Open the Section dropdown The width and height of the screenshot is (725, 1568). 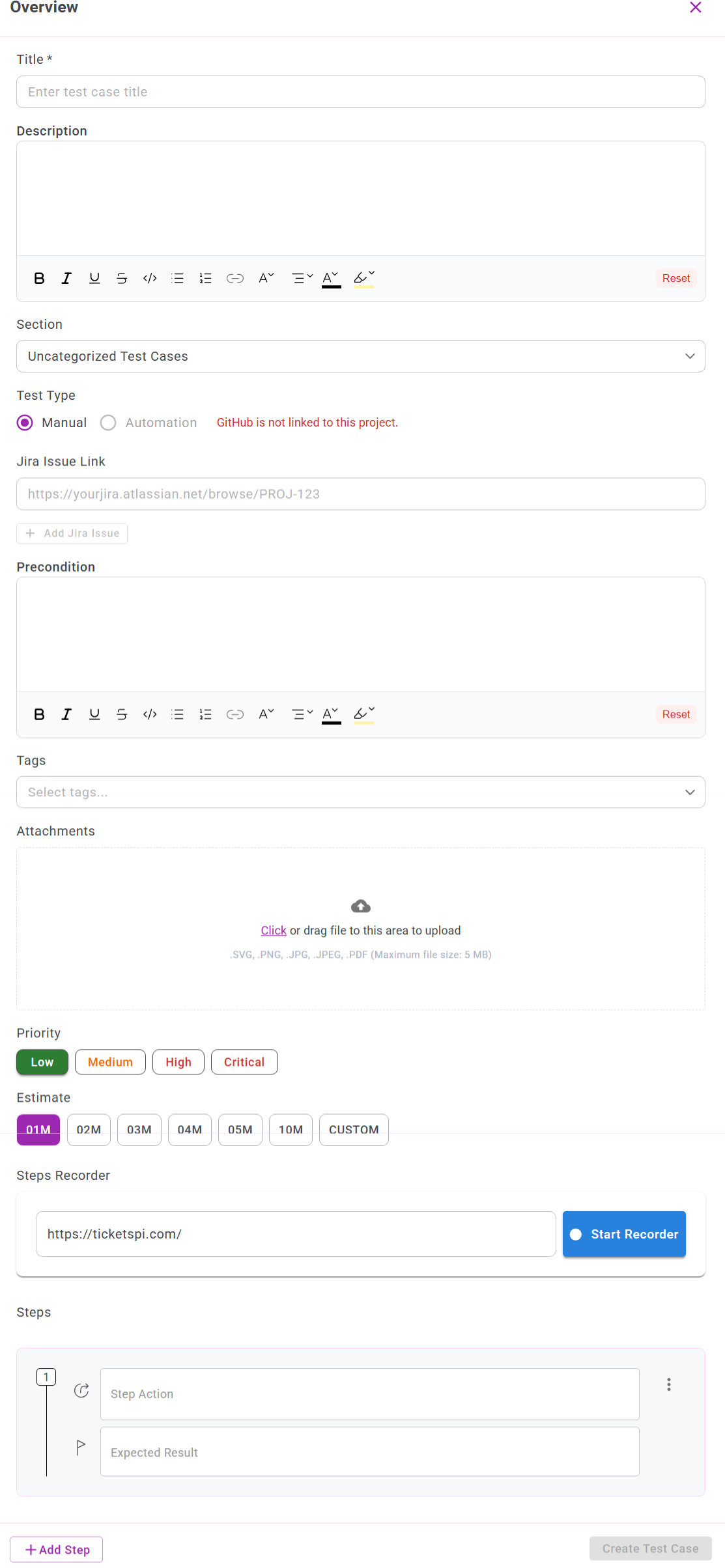point(360,356)
